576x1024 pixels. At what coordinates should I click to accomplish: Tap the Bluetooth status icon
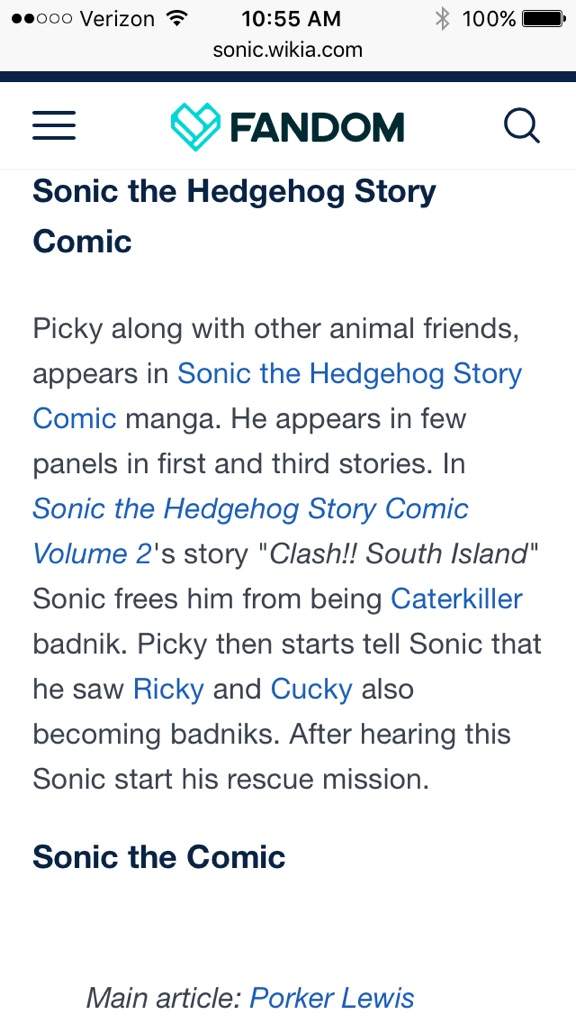point(442,19)
